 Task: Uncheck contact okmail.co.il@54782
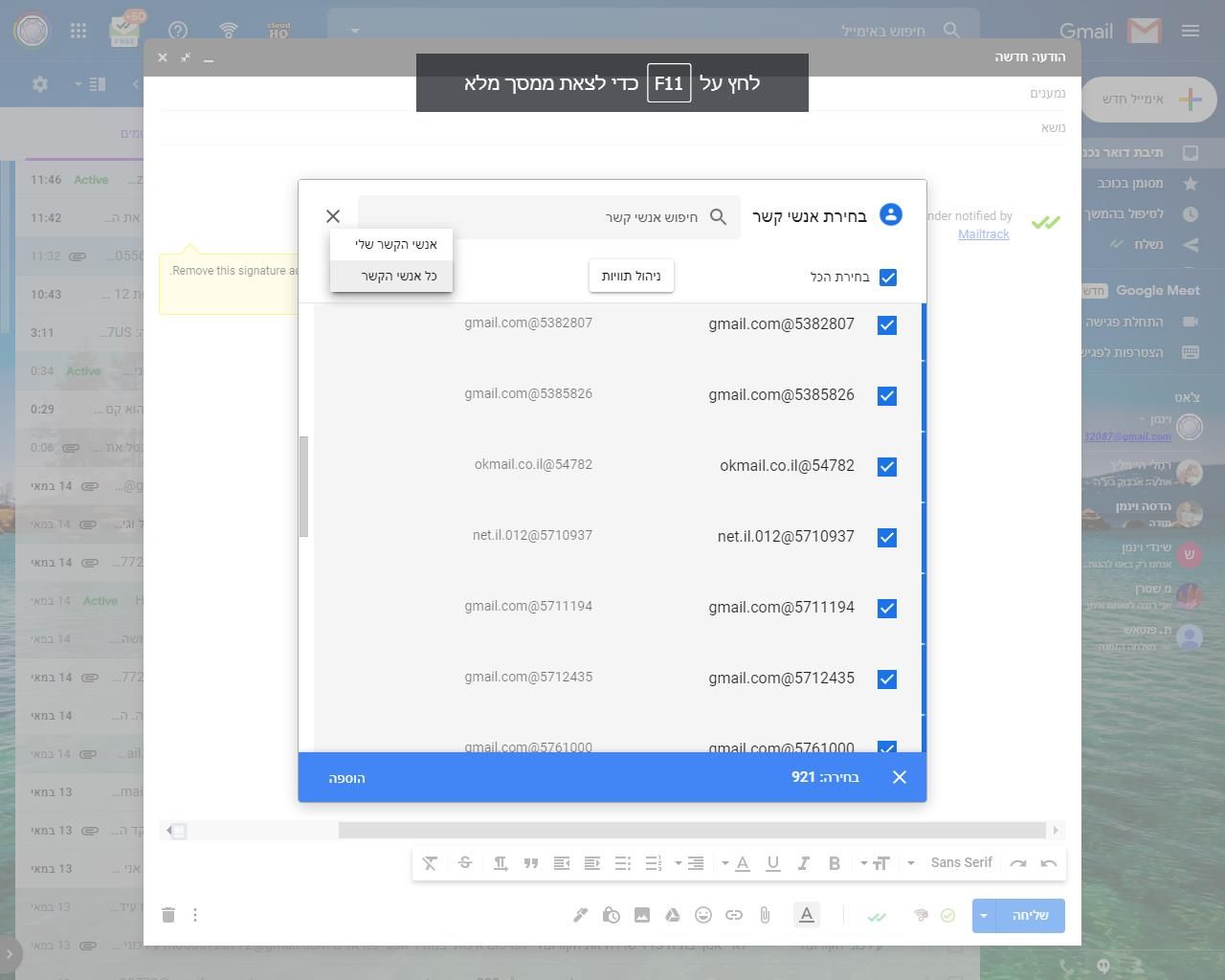(887, 467)
